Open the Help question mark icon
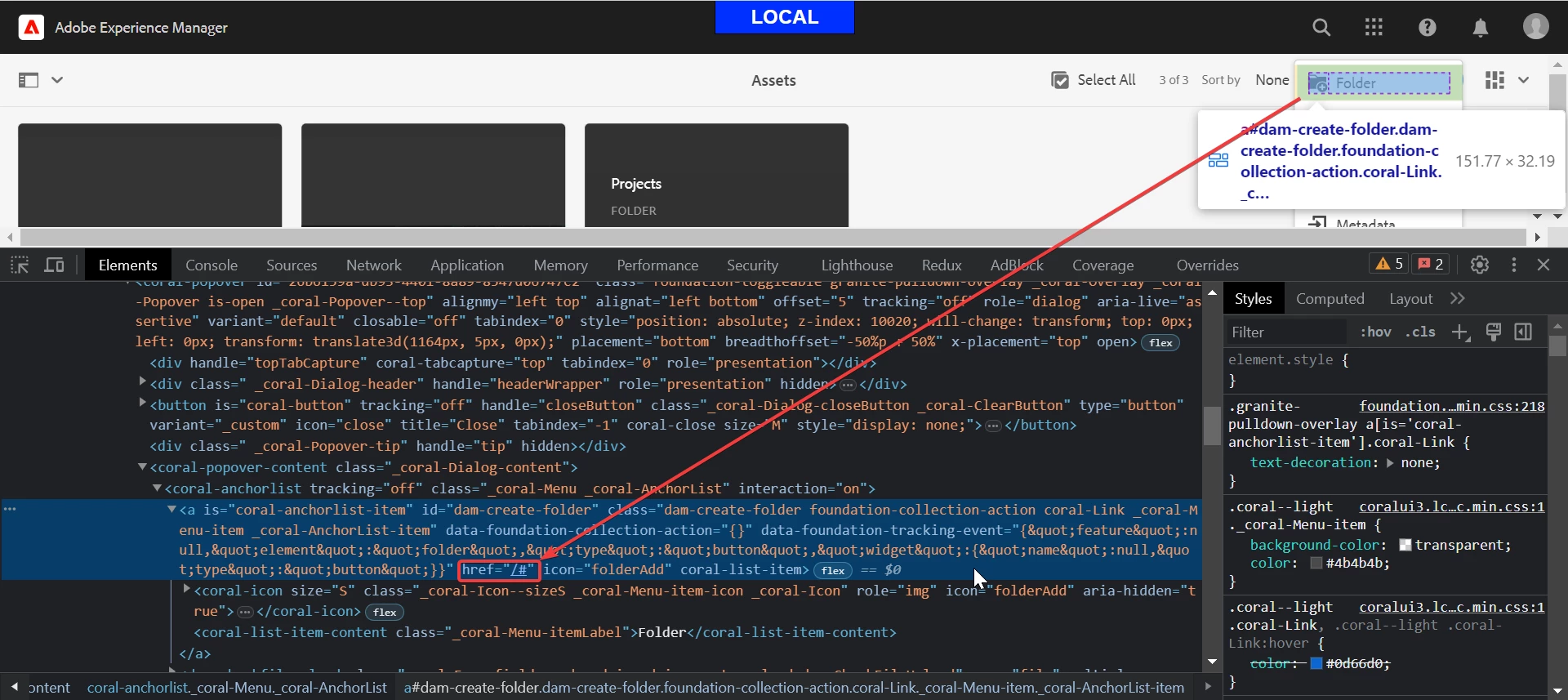Viewport: 1568px width, 700px height. (1427, 27)
